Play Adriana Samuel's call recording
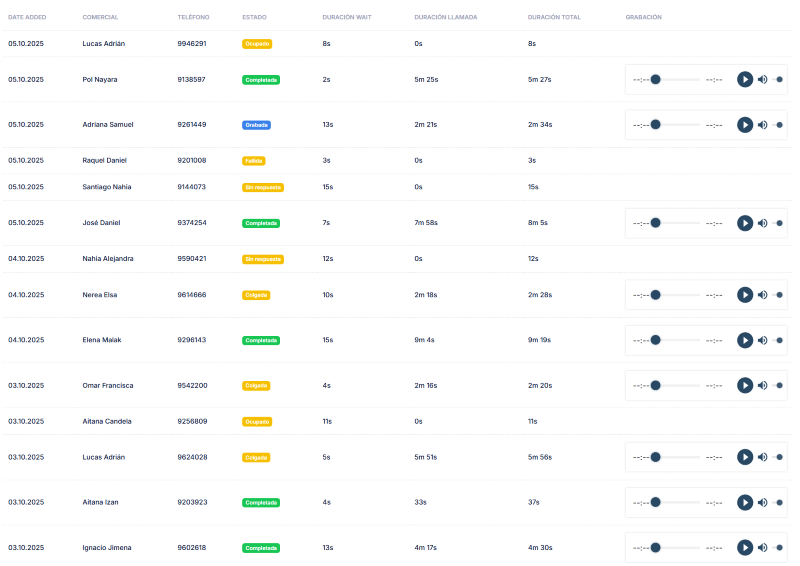This screenshot has width=800, height=566. [745, 125]
